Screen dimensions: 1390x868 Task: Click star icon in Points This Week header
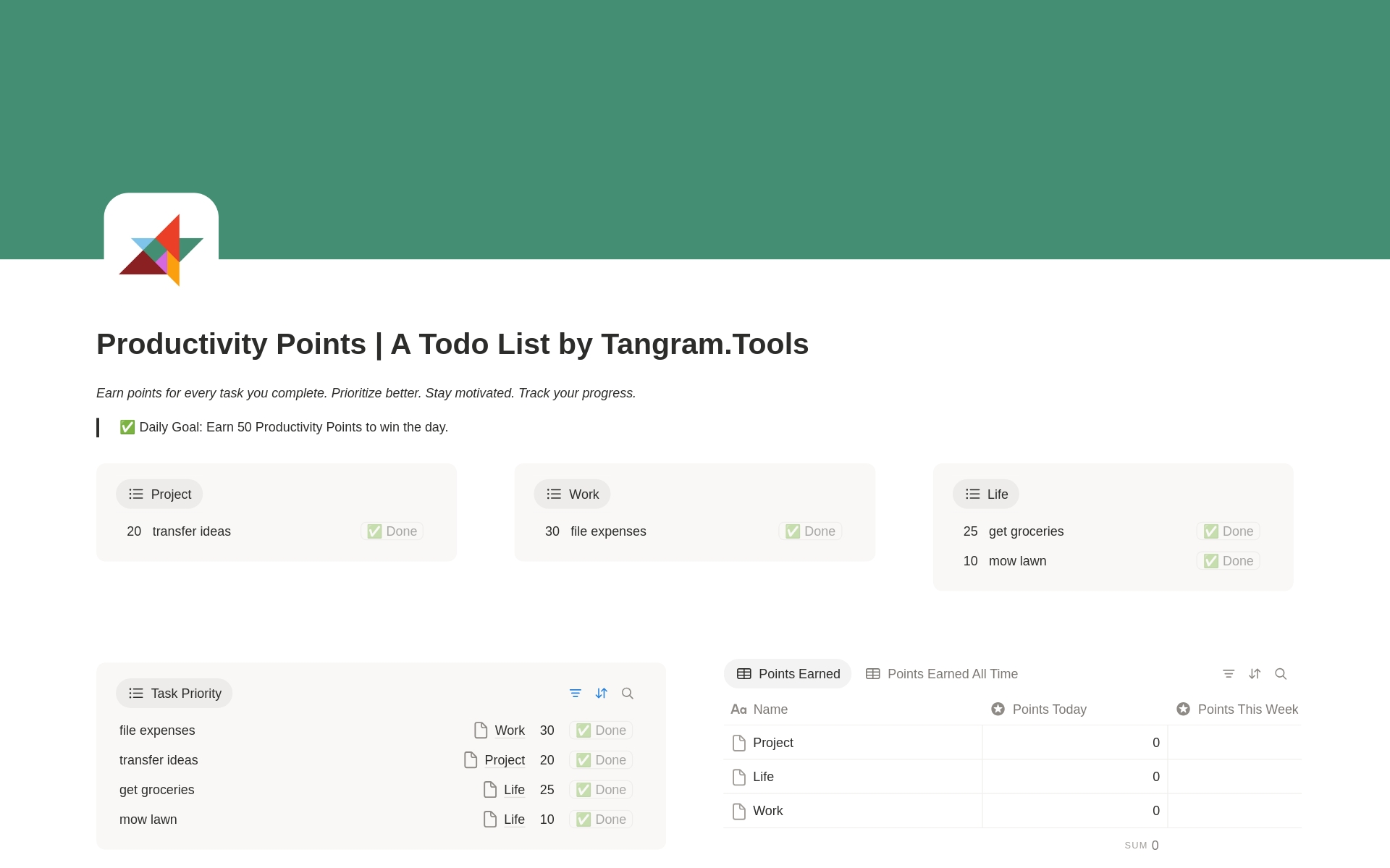click(1183, 709)
